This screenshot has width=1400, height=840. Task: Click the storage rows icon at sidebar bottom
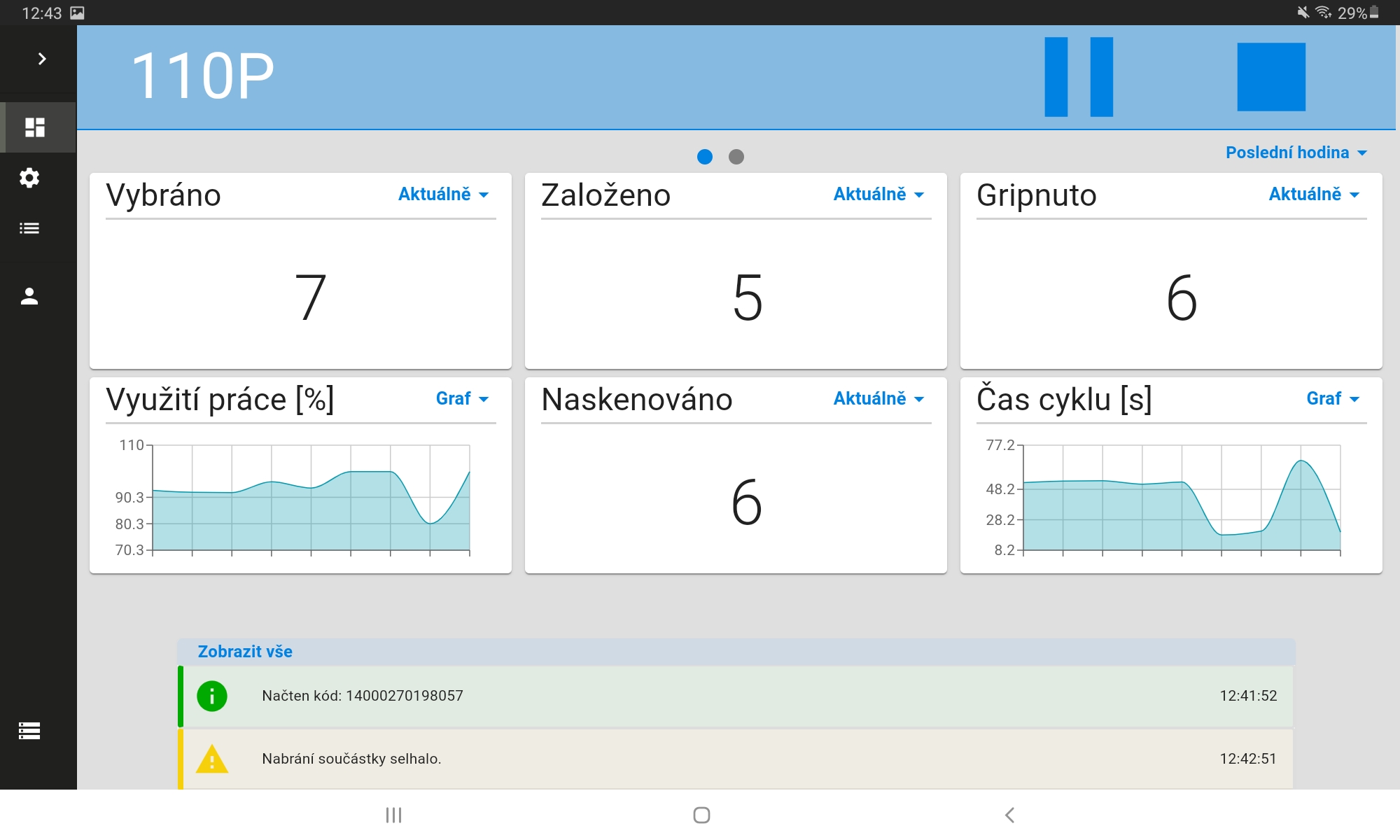pos(29,731)
